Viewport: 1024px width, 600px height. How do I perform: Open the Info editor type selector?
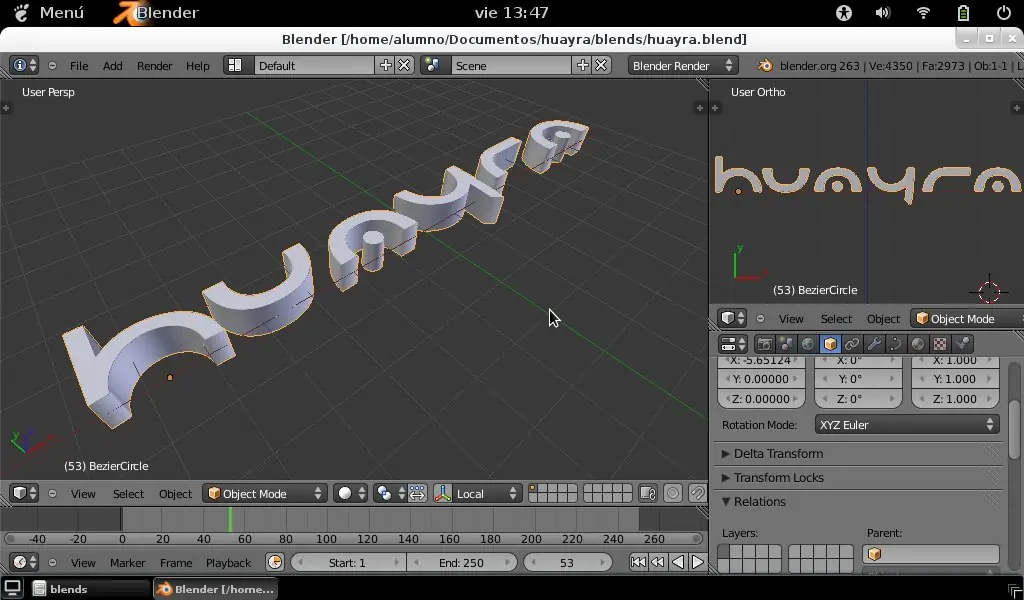click(24, 65)
